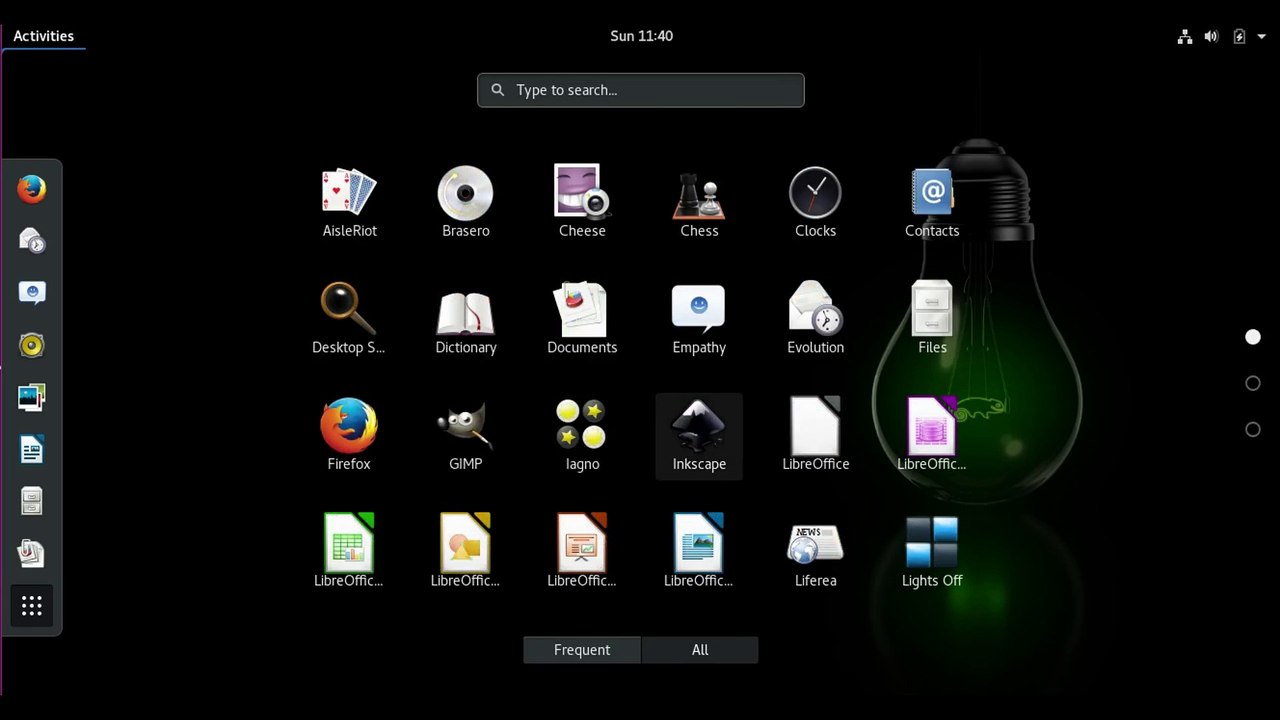Launch the Rhythmbox speaker icon in dock
Viewport: 1280px width, 720px height.
pos(32,345)
